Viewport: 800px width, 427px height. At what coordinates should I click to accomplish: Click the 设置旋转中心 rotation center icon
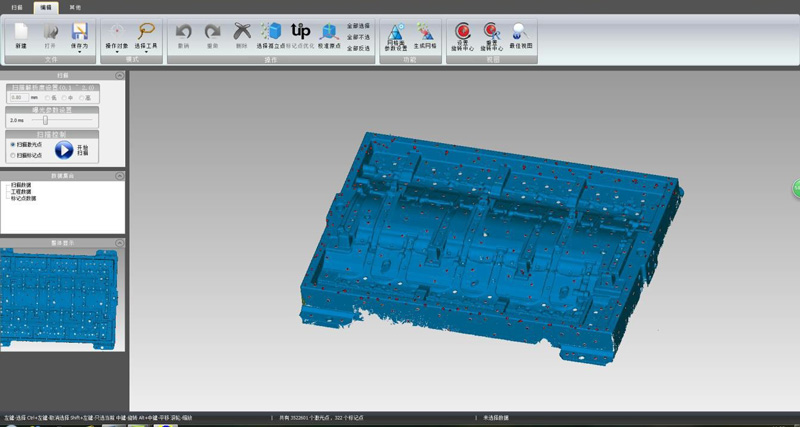coord(463,35)
